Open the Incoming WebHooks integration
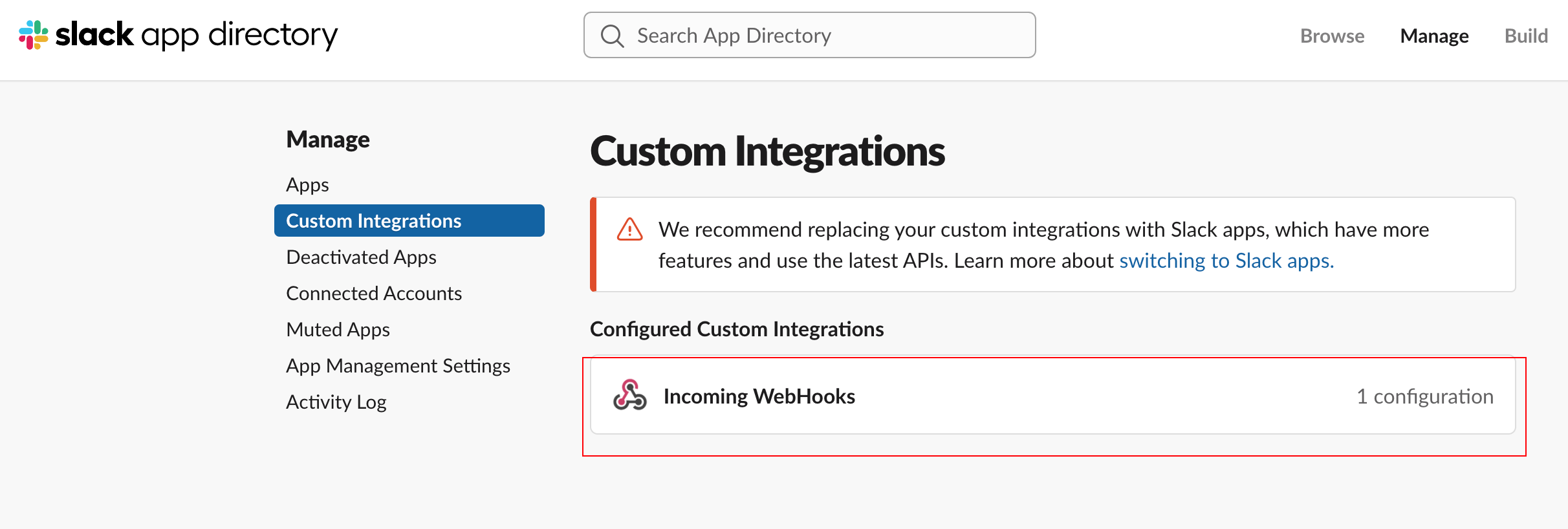 click(x=1053, y=395)
